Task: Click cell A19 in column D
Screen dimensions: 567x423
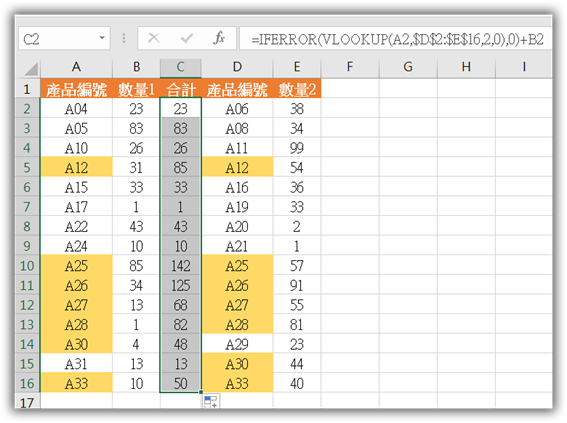Action: pyautogui.click(x=237, y=206)
